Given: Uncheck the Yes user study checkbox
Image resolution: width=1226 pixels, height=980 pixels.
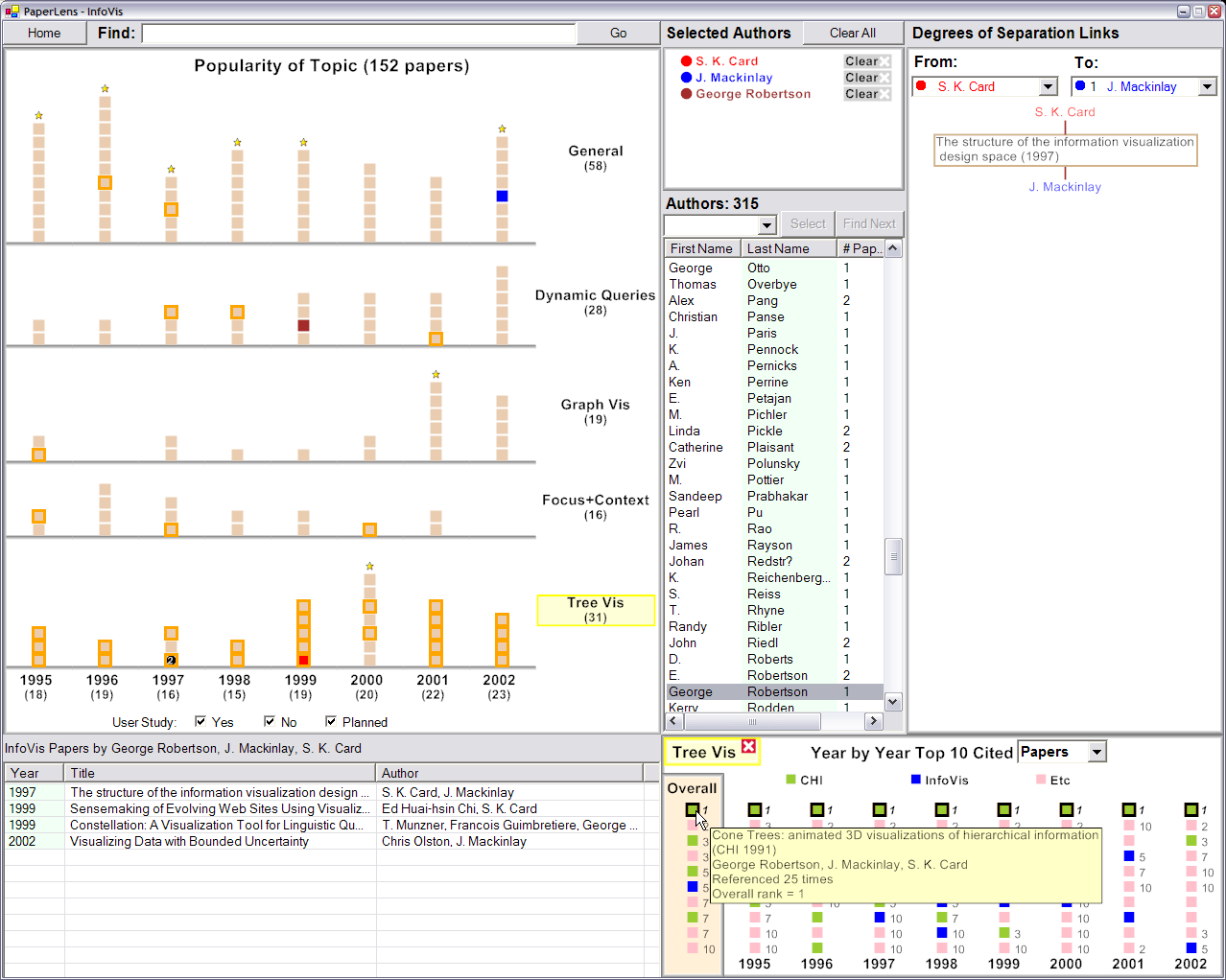Looking at the screenshot, I should pyautogui.click(x=200, y=721).
